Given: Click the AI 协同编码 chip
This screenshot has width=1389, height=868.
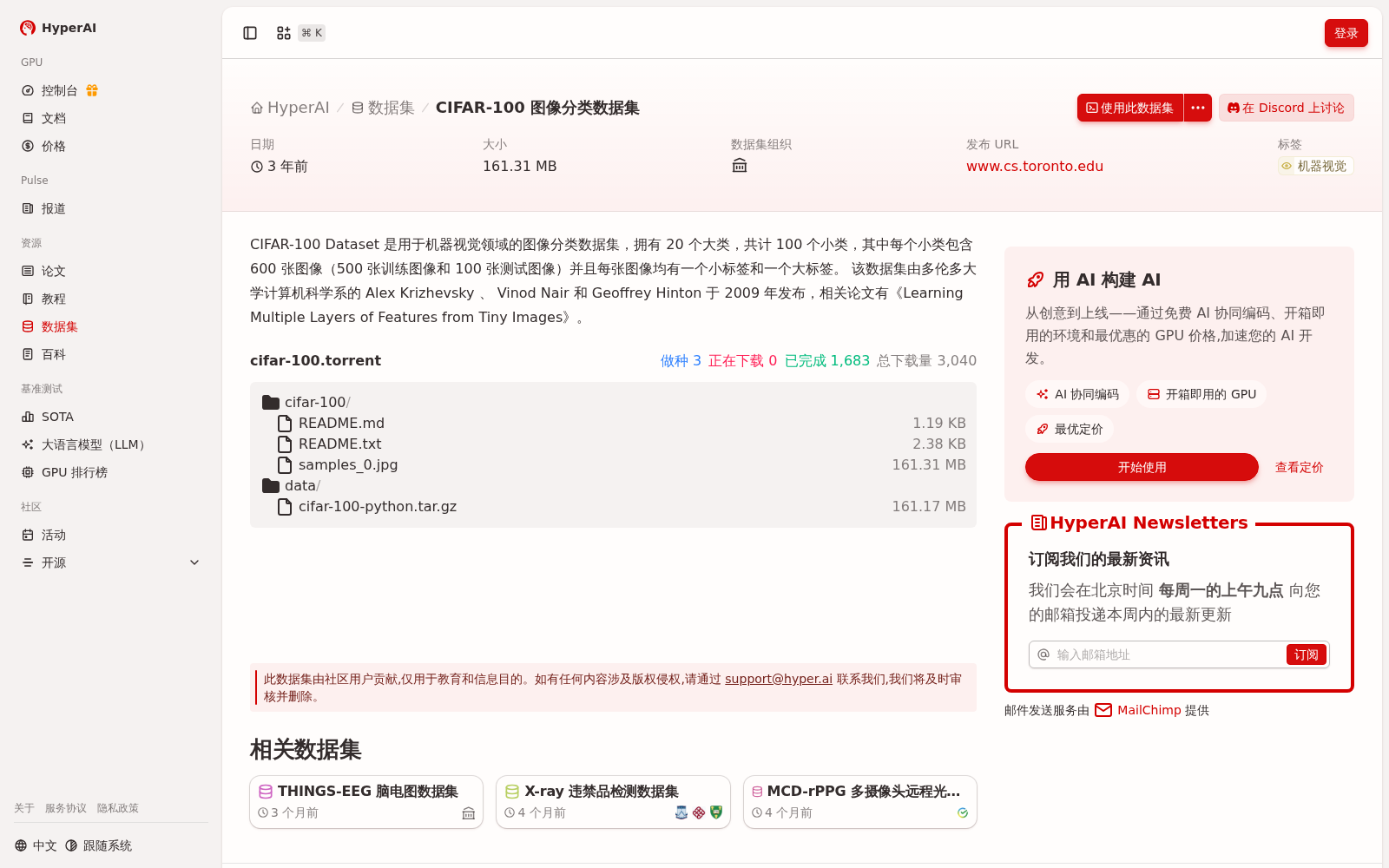Looking at the screenshot, I should pos(1077,394).
